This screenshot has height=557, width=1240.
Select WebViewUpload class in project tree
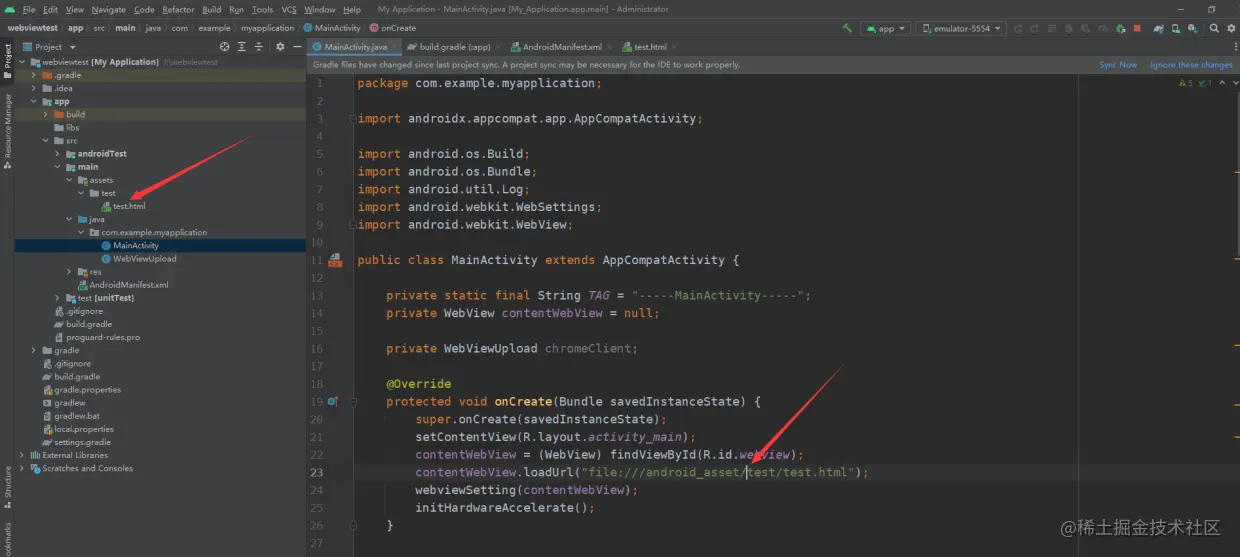point(145,258)
